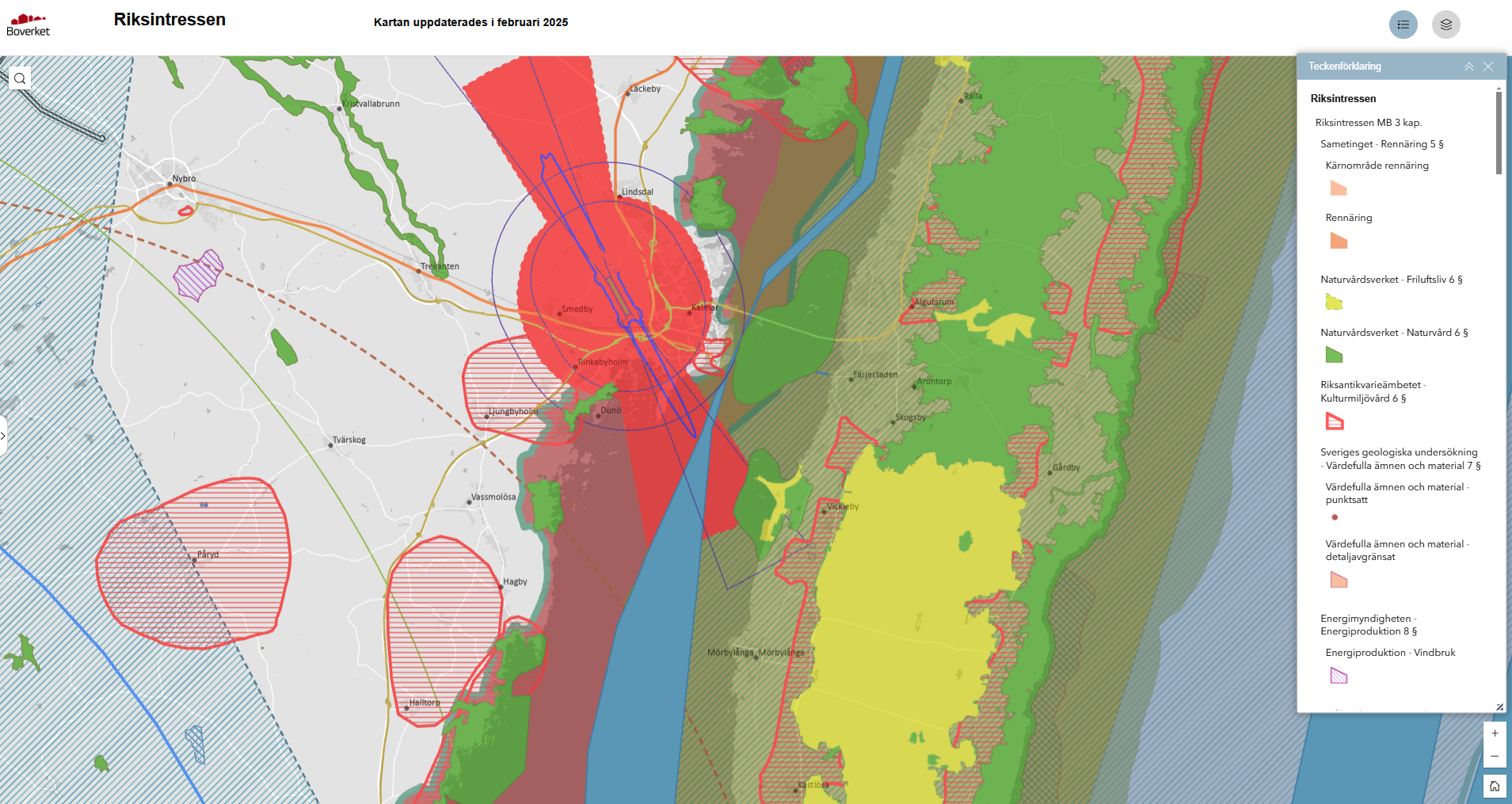This screenshot has width=1512, height=804.
Task: Open the layers list panel
Action: (1445, 25)
